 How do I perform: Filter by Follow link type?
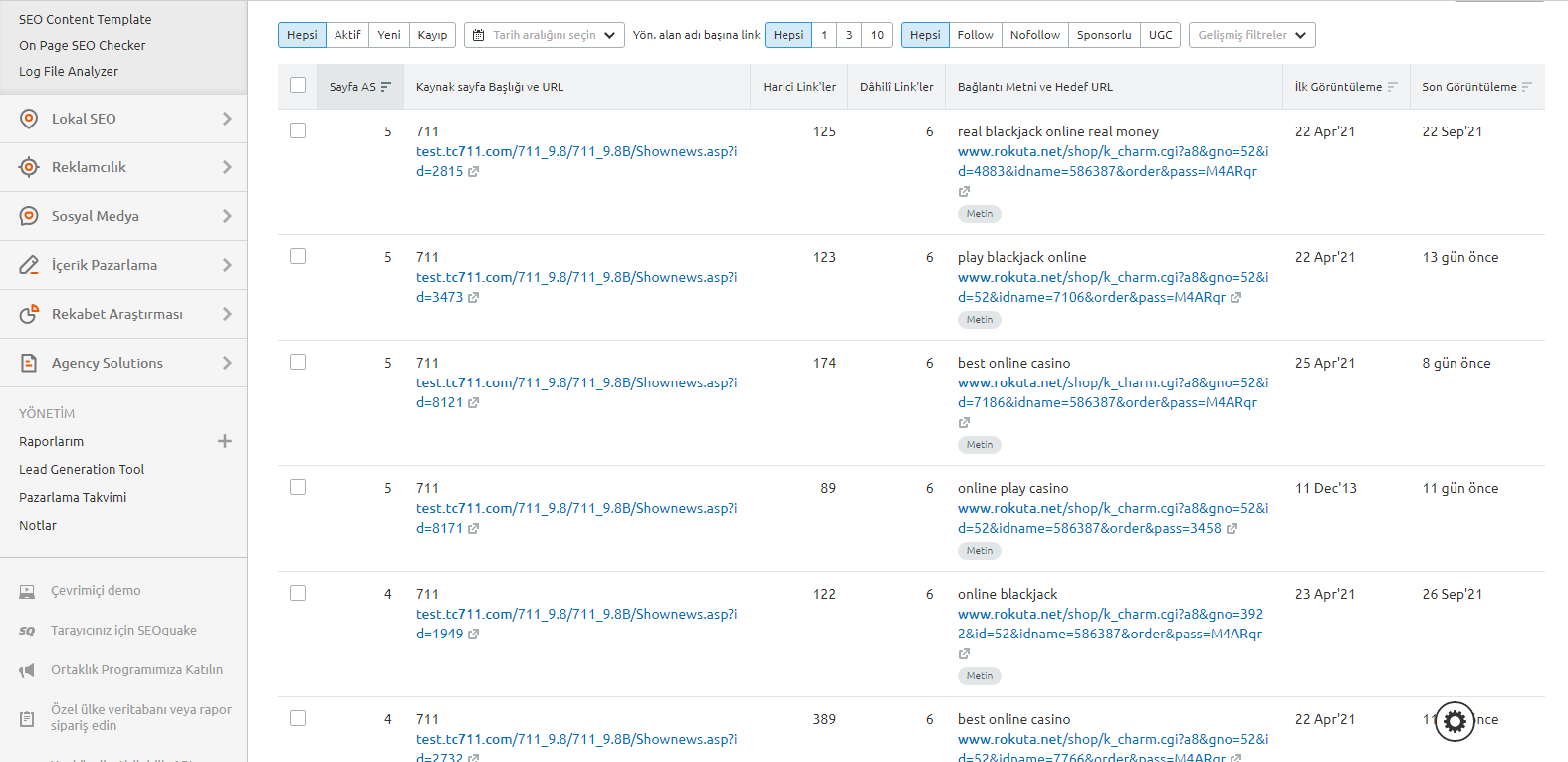tap(976, 35)
